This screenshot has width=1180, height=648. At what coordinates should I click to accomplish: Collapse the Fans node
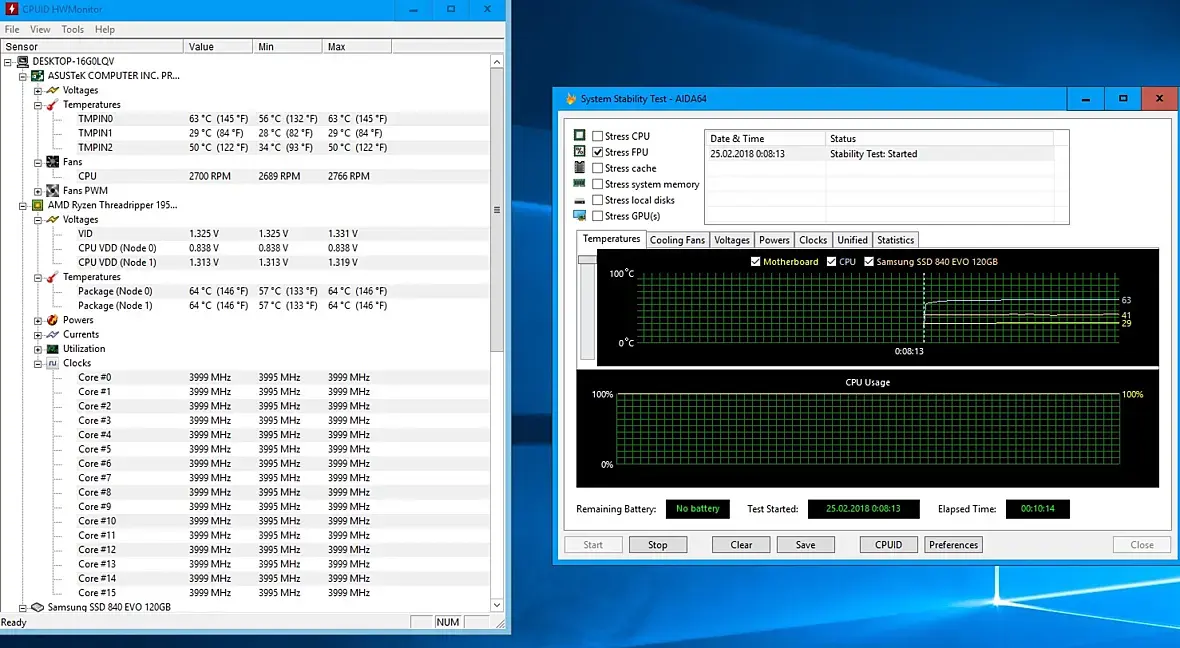point(38,162)
